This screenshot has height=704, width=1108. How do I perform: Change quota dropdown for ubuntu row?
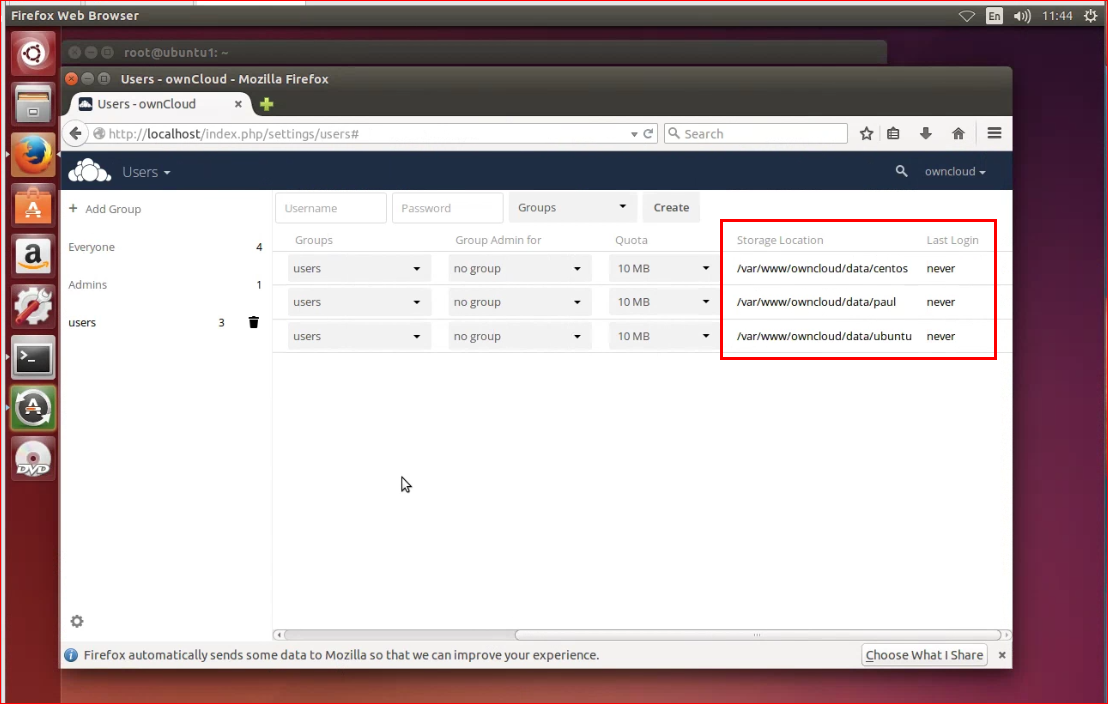[x=663, y=336]
